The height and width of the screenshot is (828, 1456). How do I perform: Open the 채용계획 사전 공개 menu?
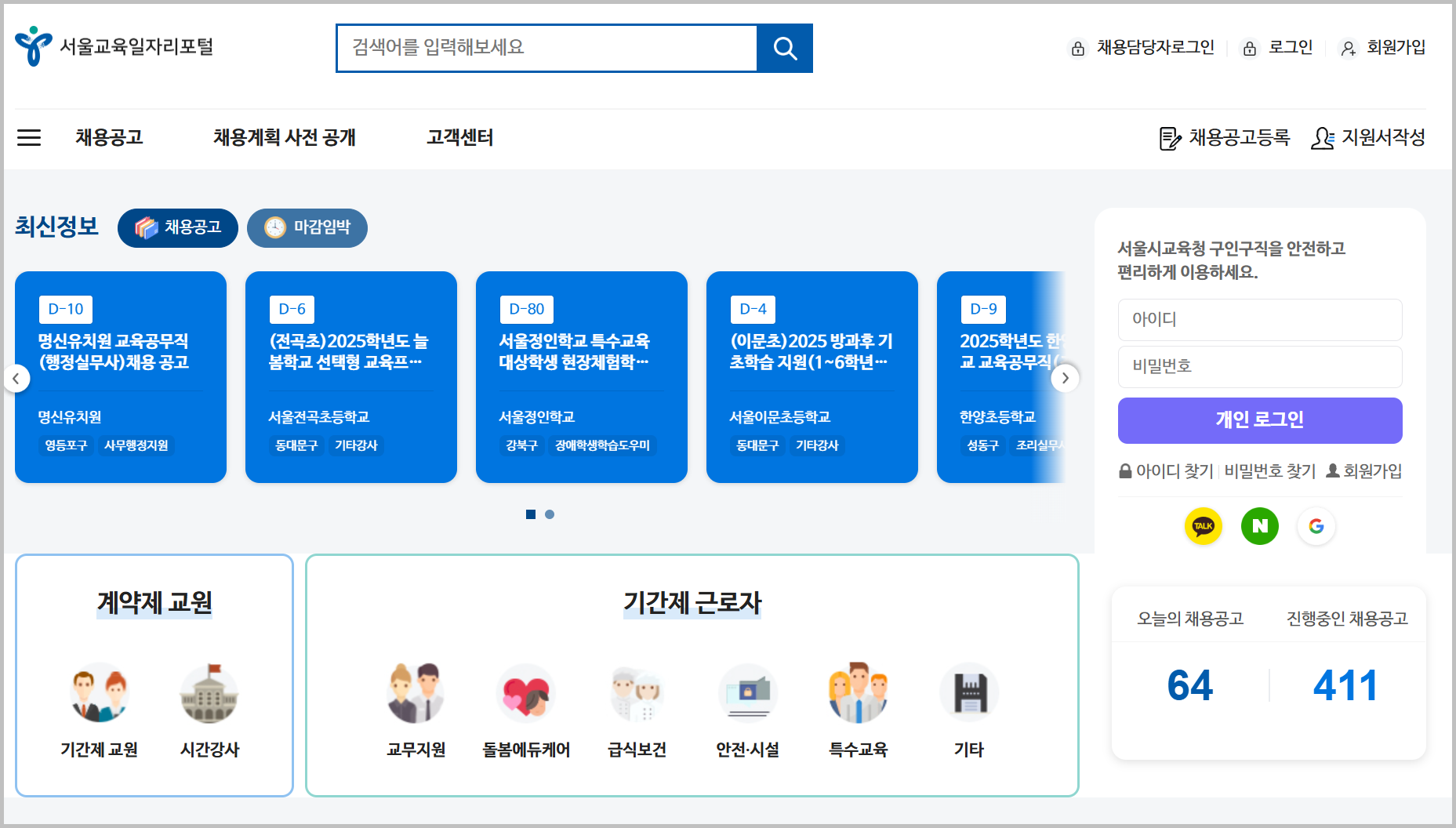tap(285, 138)
